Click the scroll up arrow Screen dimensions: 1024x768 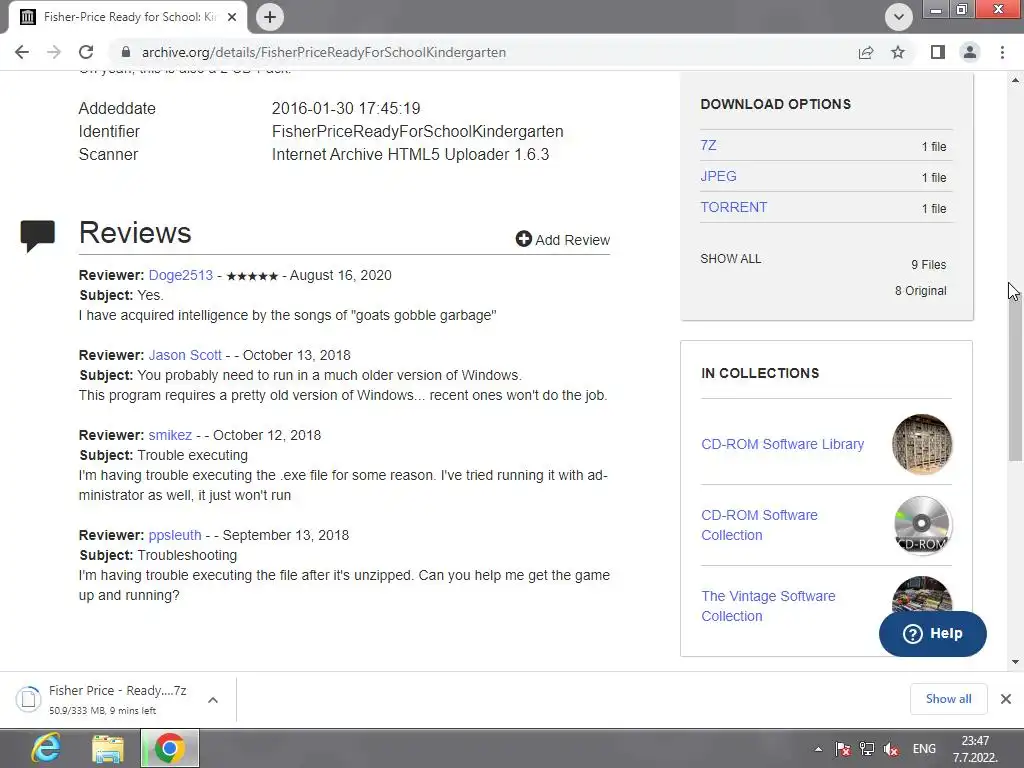1016,80
